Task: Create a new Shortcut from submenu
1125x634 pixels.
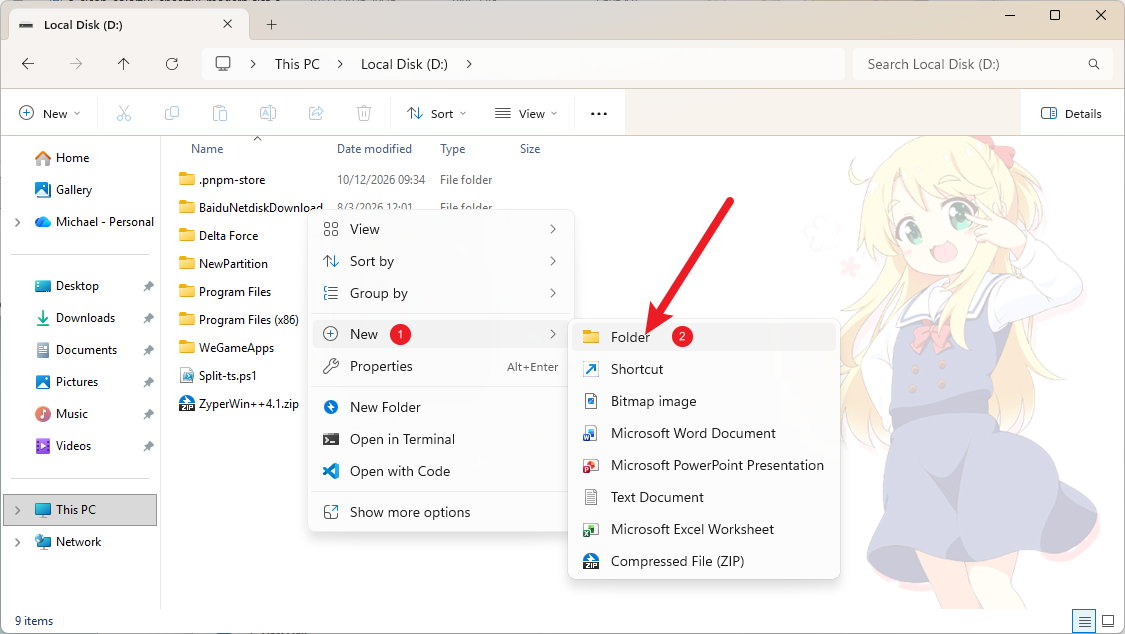Action: pos(704,369)
